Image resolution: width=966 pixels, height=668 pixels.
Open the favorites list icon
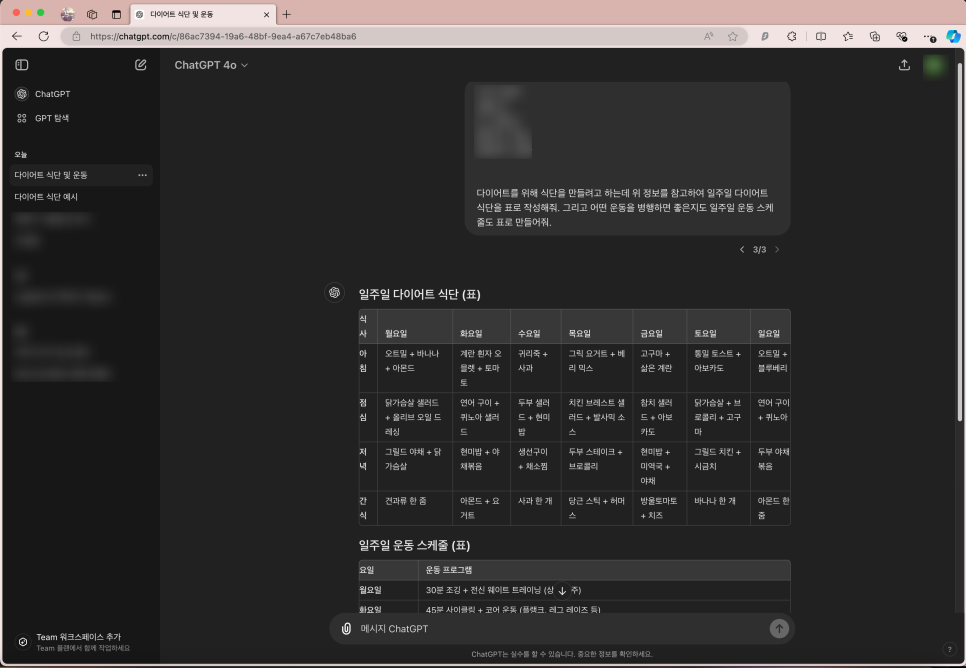(x=848, y=36)
